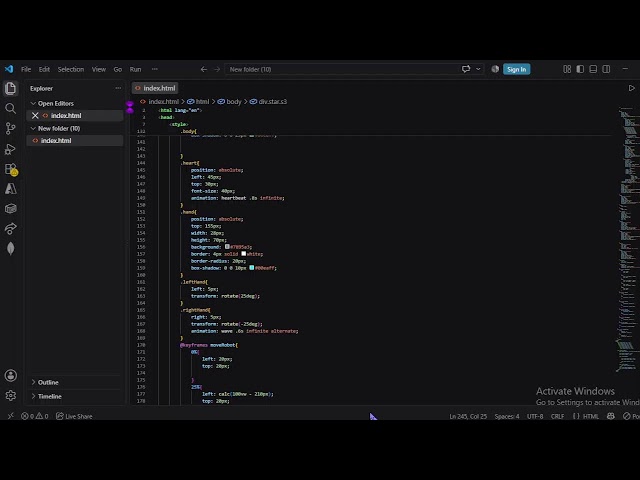Click the html breadcrumb item
The image size is (640, 480).
pos(202,102)
